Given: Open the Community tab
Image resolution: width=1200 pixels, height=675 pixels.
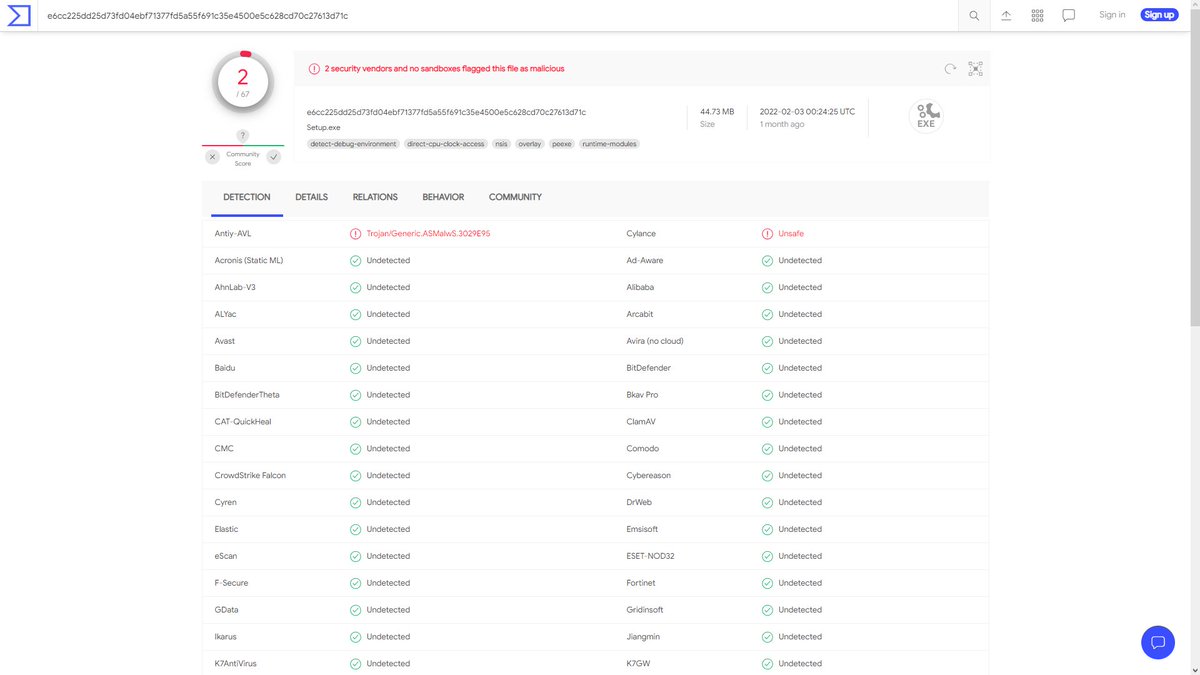Looking at the screenshot, I should pyautogui.click(x=515, y=197).
